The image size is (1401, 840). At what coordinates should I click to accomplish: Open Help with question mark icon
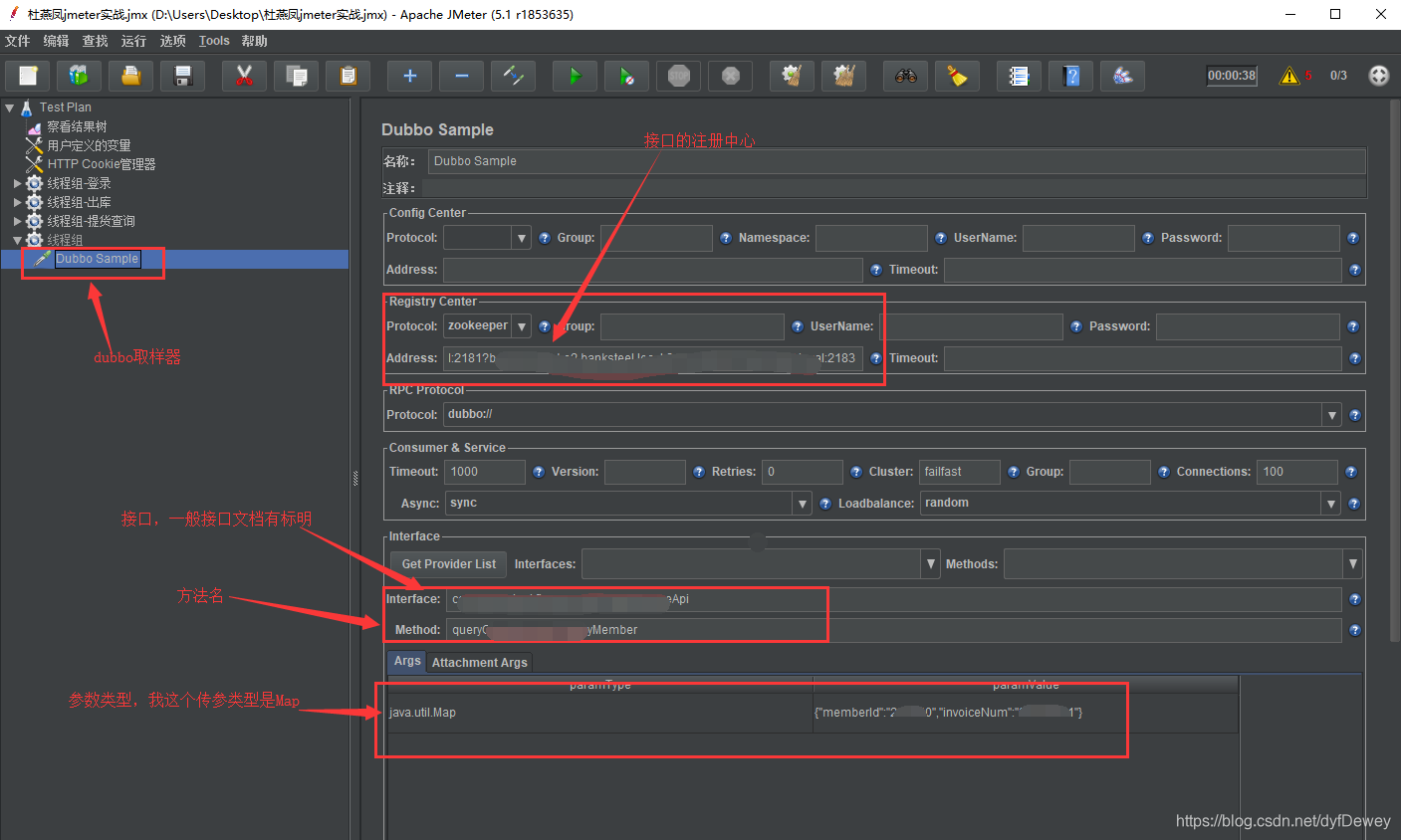[1071, 76]
